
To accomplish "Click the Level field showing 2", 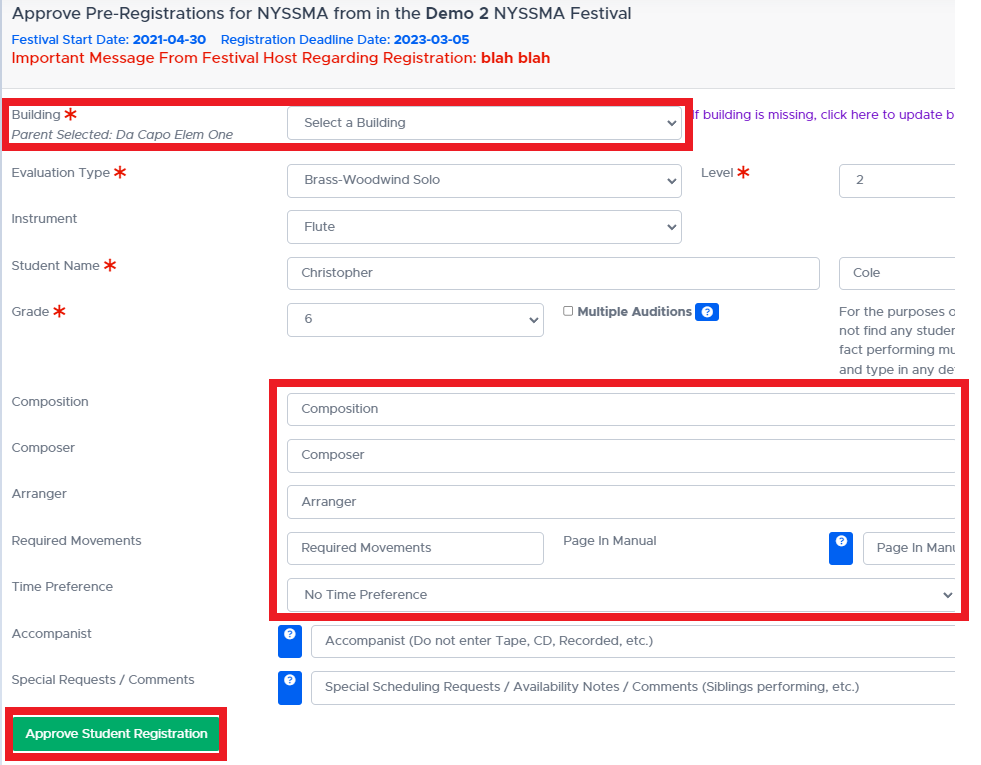I will [896, 181].
